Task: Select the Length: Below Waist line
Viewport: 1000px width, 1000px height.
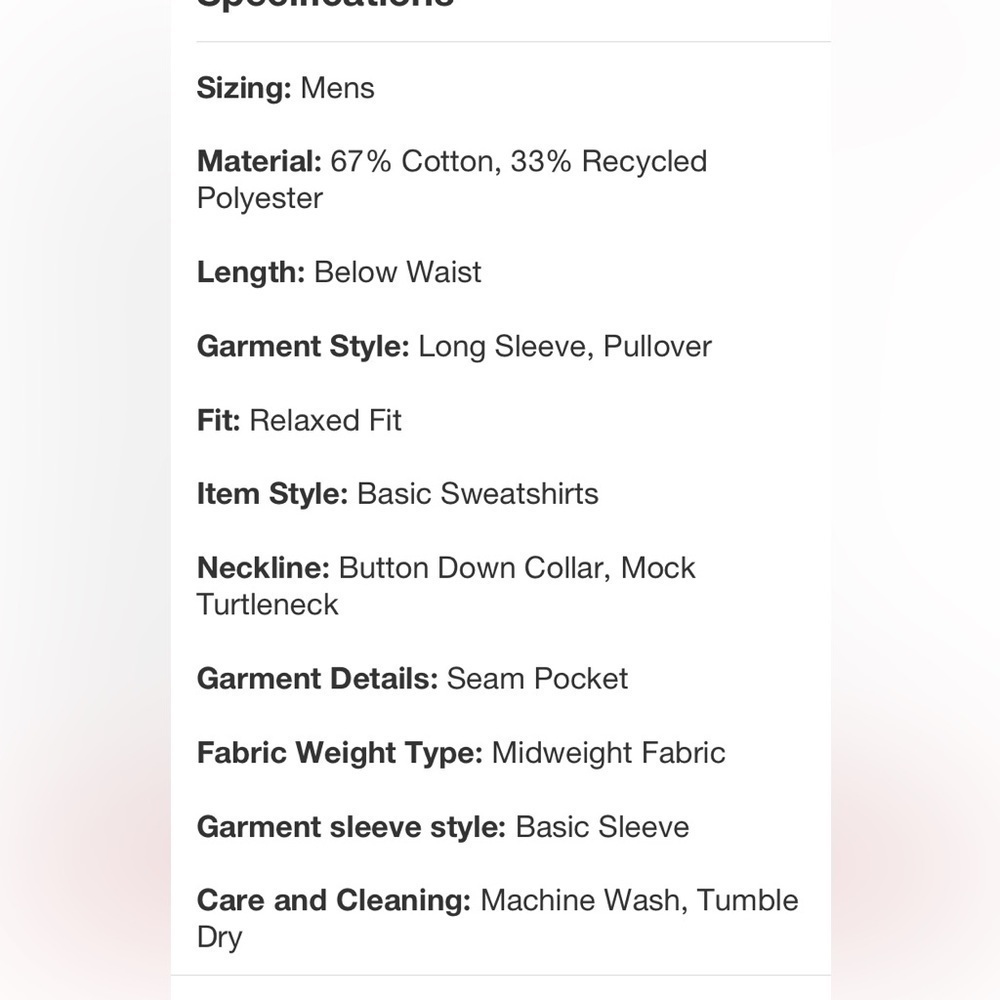Action: [339, 272]
